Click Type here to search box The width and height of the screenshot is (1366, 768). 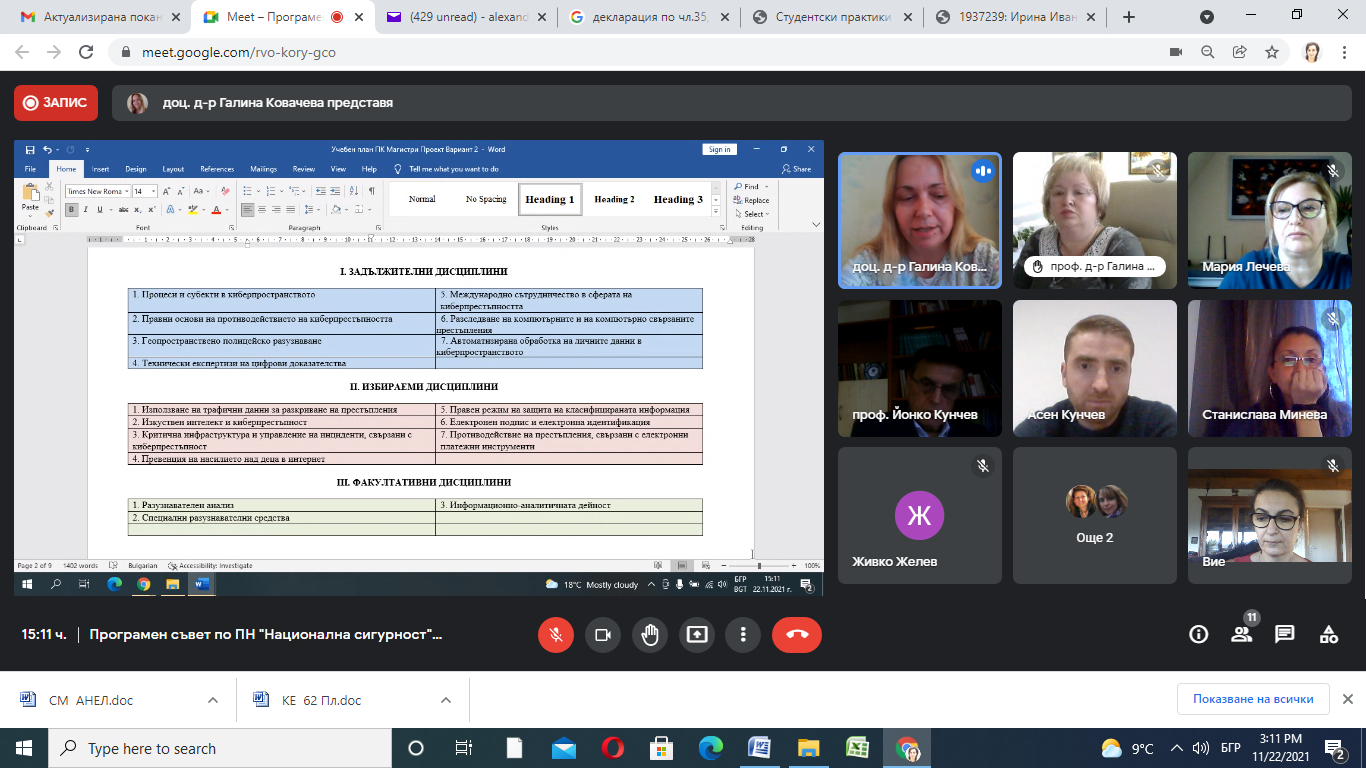(x=219, y=748)
